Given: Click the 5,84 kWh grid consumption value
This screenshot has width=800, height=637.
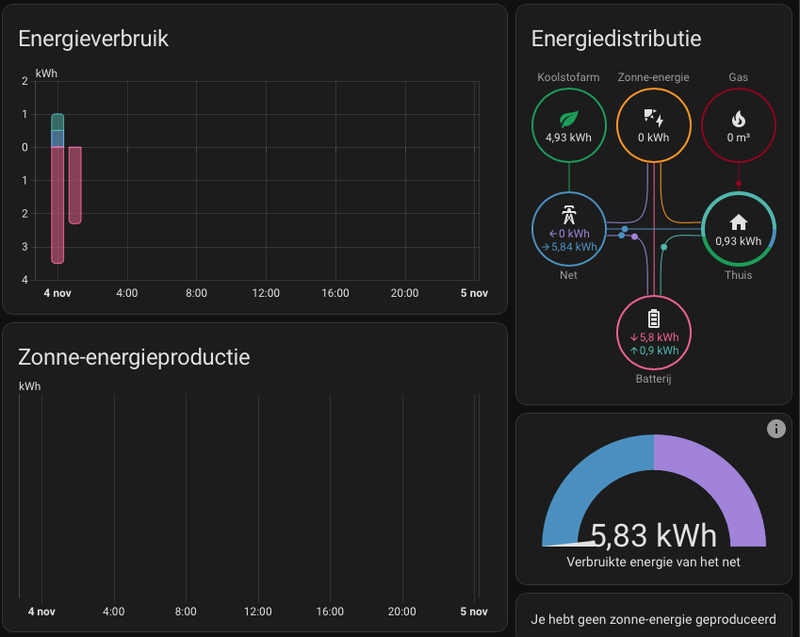Looking at the screenshot, I should click(569, 247).
